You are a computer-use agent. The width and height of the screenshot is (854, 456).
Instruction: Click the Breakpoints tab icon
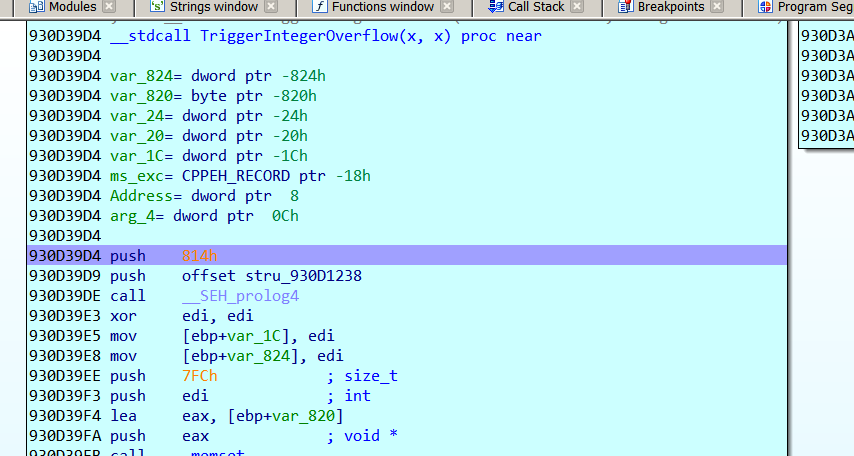[x=626, y=7]
